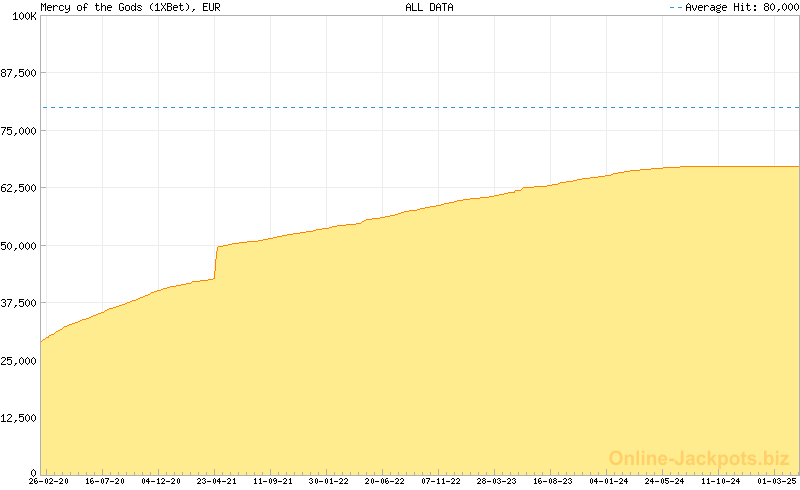Select the 23-04-21 date marker
This screenshot has width=800, height=490.
coord(217,481)
